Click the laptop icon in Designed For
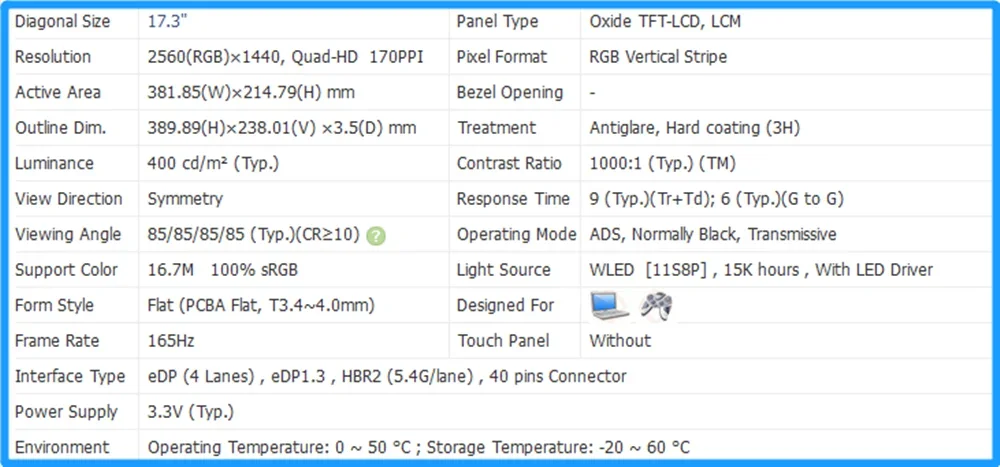1000x467 pixels. tap(607, 305)
